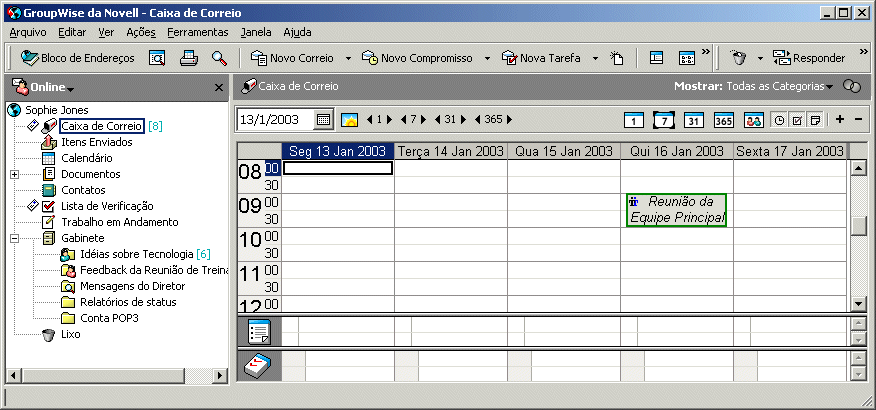Viewport: 876px width, 410px height.
Task: Open the Lista de Verificação folder
Action: 107,206
